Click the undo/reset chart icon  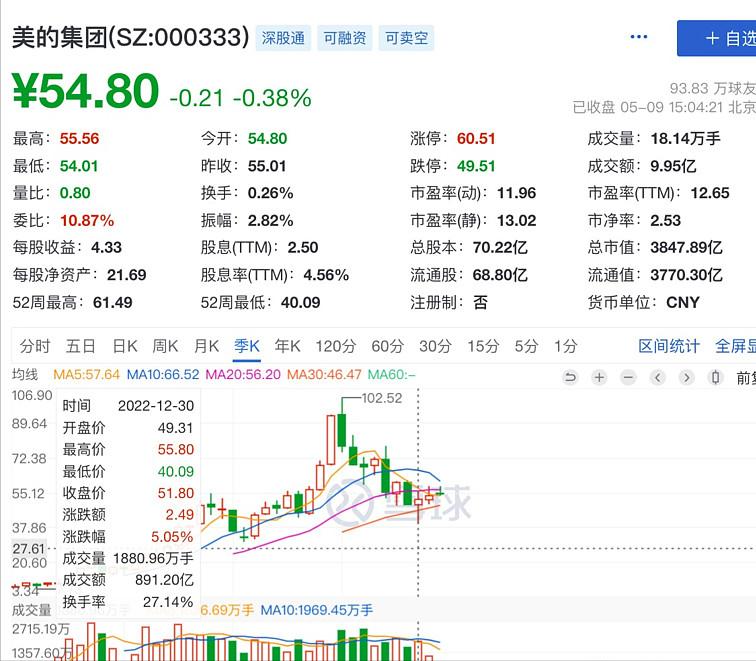[570, 377]
